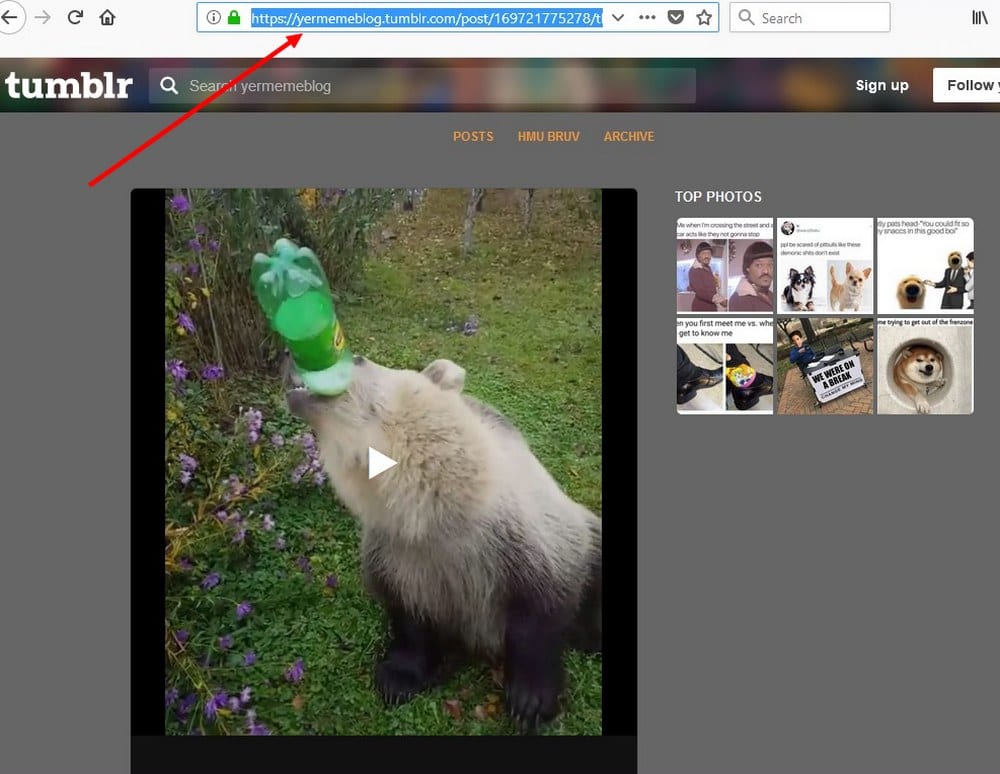Open the browser home page
The width and height of the screenshot is (1000, 774).
click(107, 17)
